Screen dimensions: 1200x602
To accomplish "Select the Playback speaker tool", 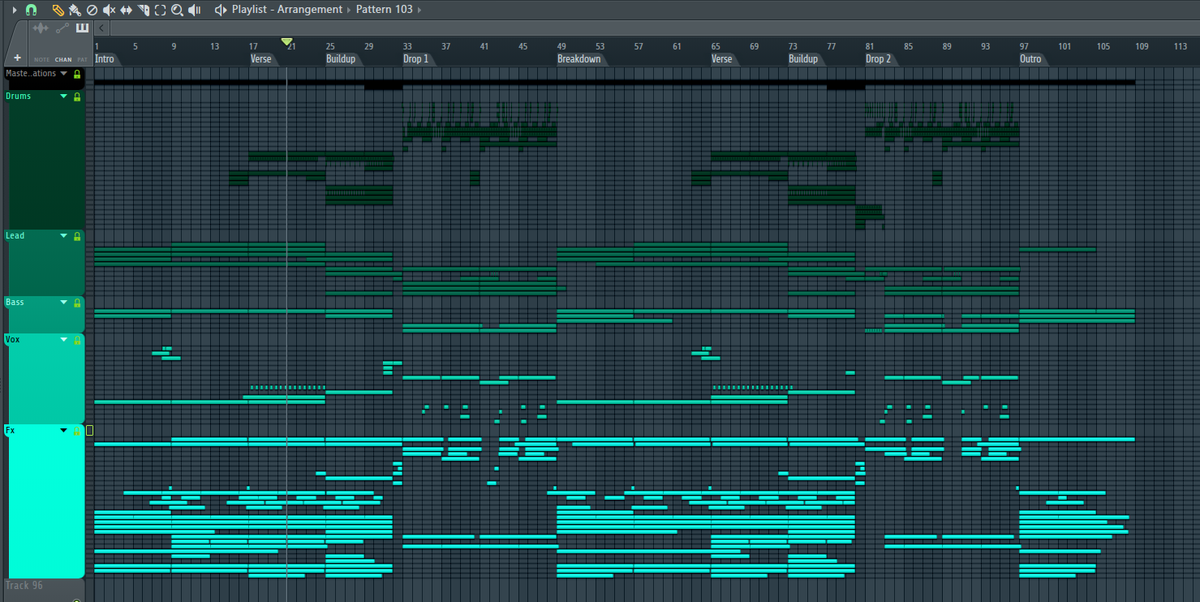I will tap(194, 10).
